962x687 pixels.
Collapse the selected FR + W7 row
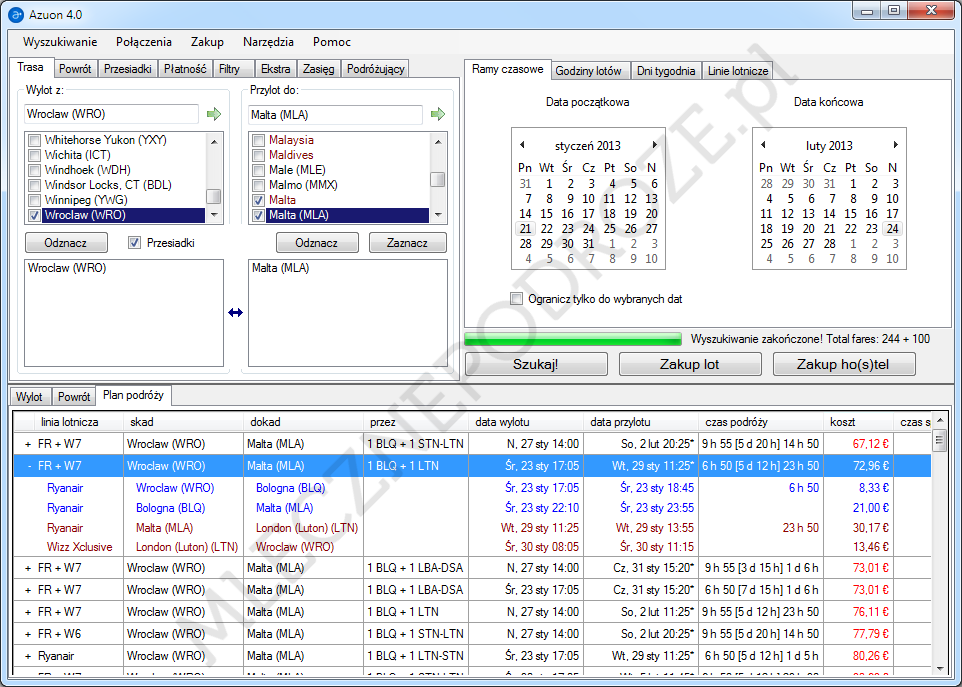pos(28,466)
